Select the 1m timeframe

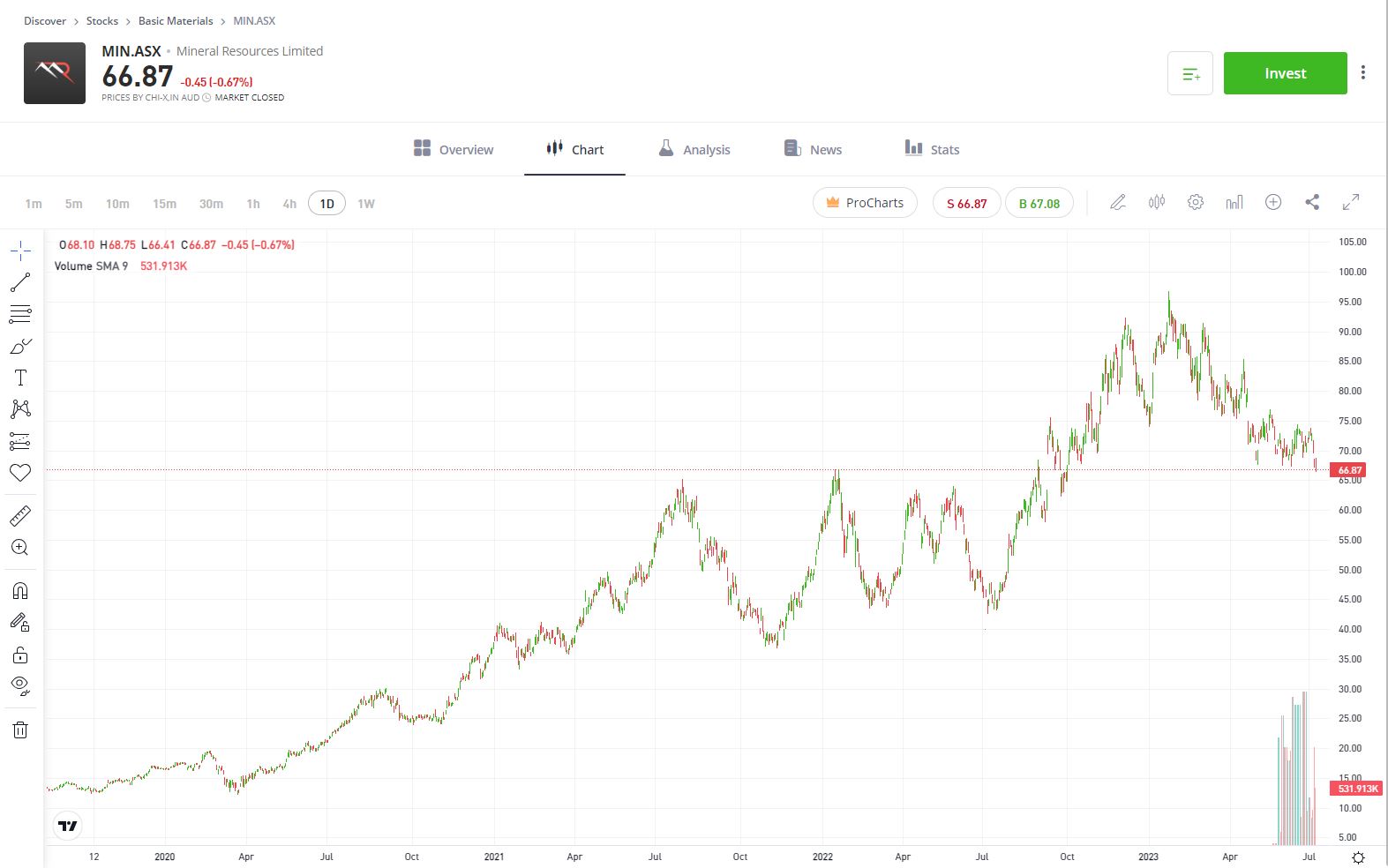pyautogui.click(x=34, y=204)
